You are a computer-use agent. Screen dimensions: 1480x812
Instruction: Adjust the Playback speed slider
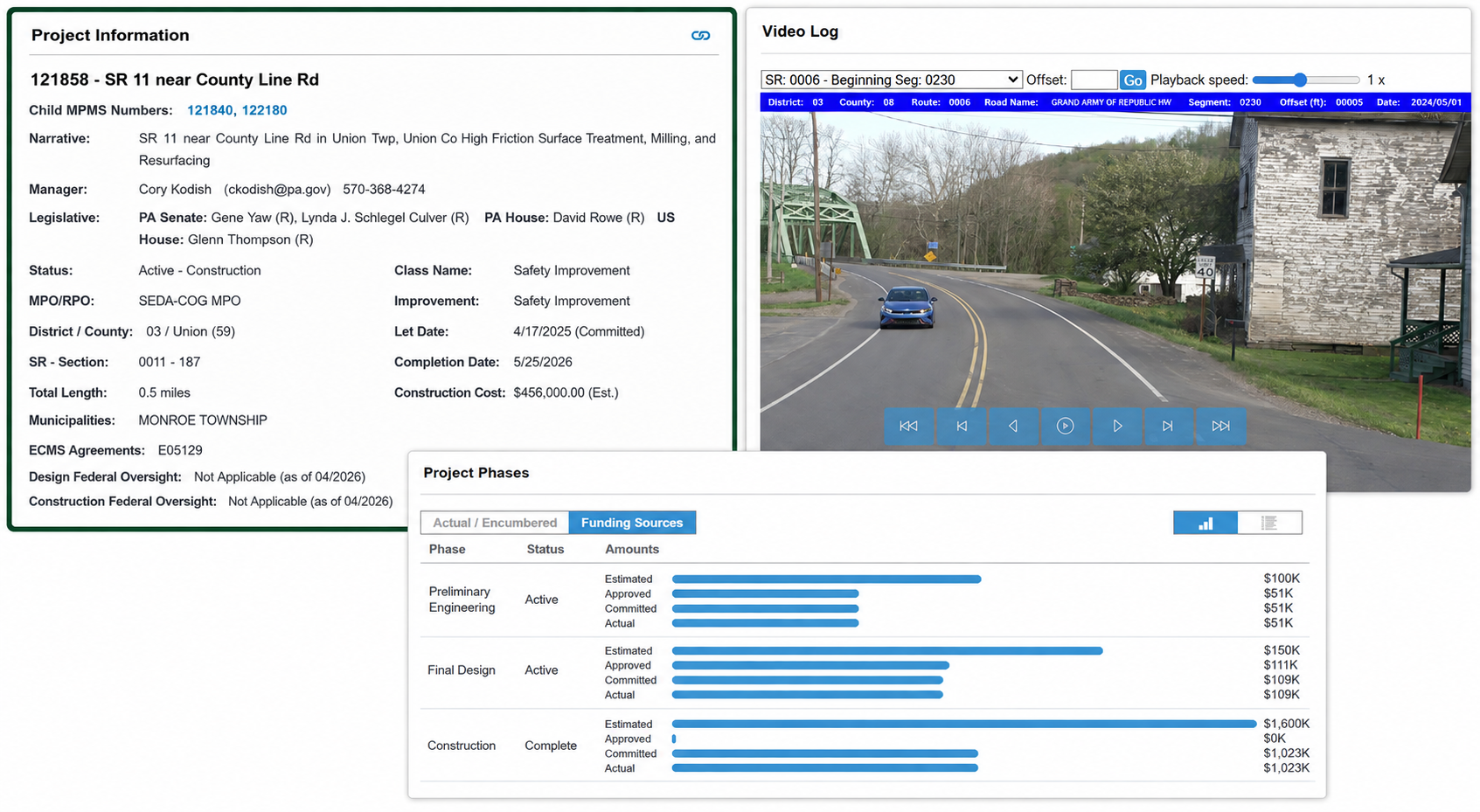(x=1306, y=80)
